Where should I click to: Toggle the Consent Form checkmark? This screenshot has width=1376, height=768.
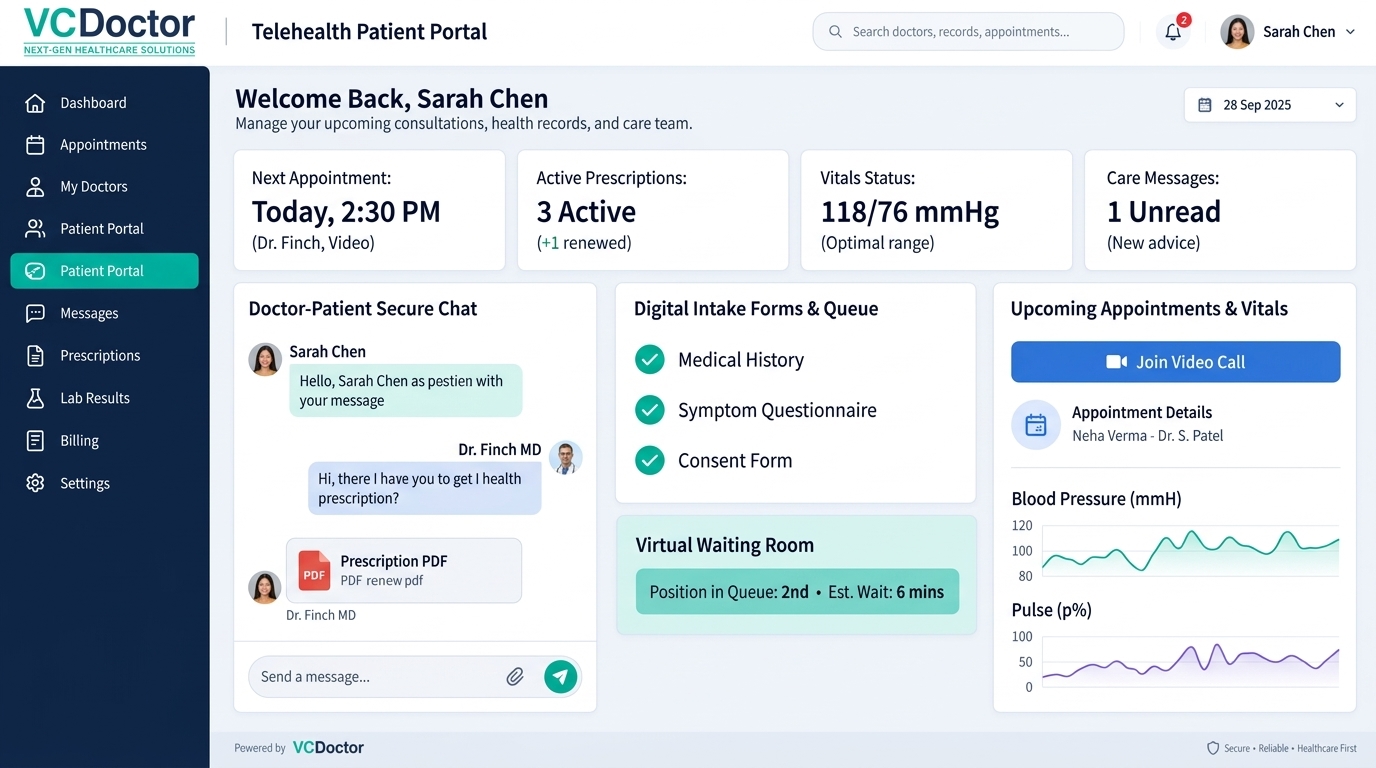pos(650,460)
